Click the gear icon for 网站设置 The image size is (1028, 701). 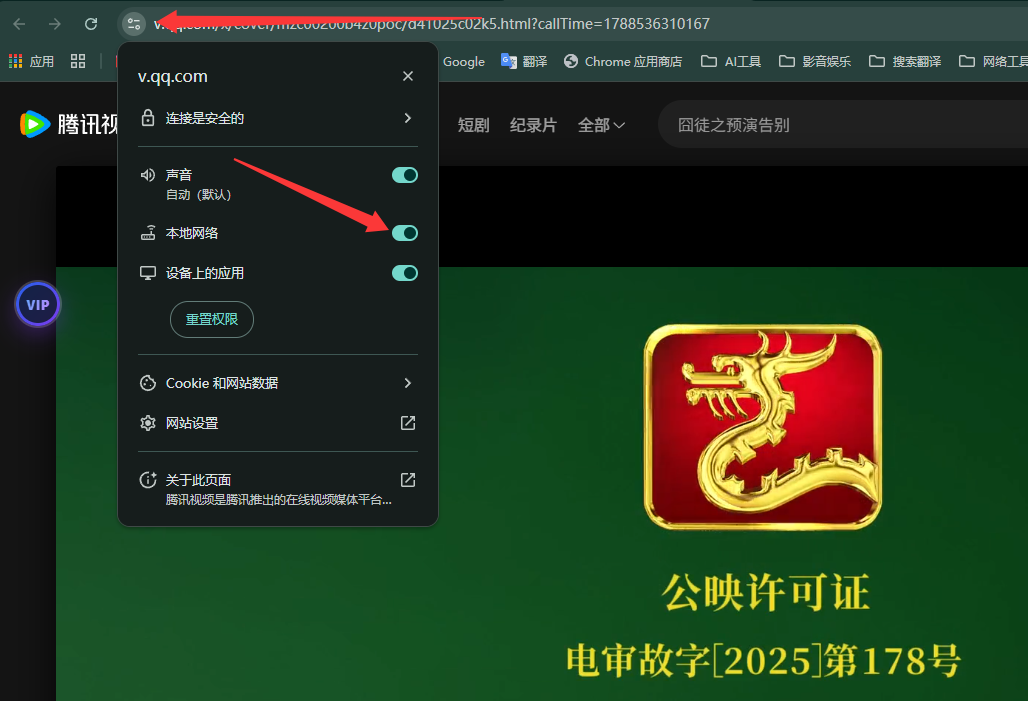pyautogui.click(x=148, y=423)
